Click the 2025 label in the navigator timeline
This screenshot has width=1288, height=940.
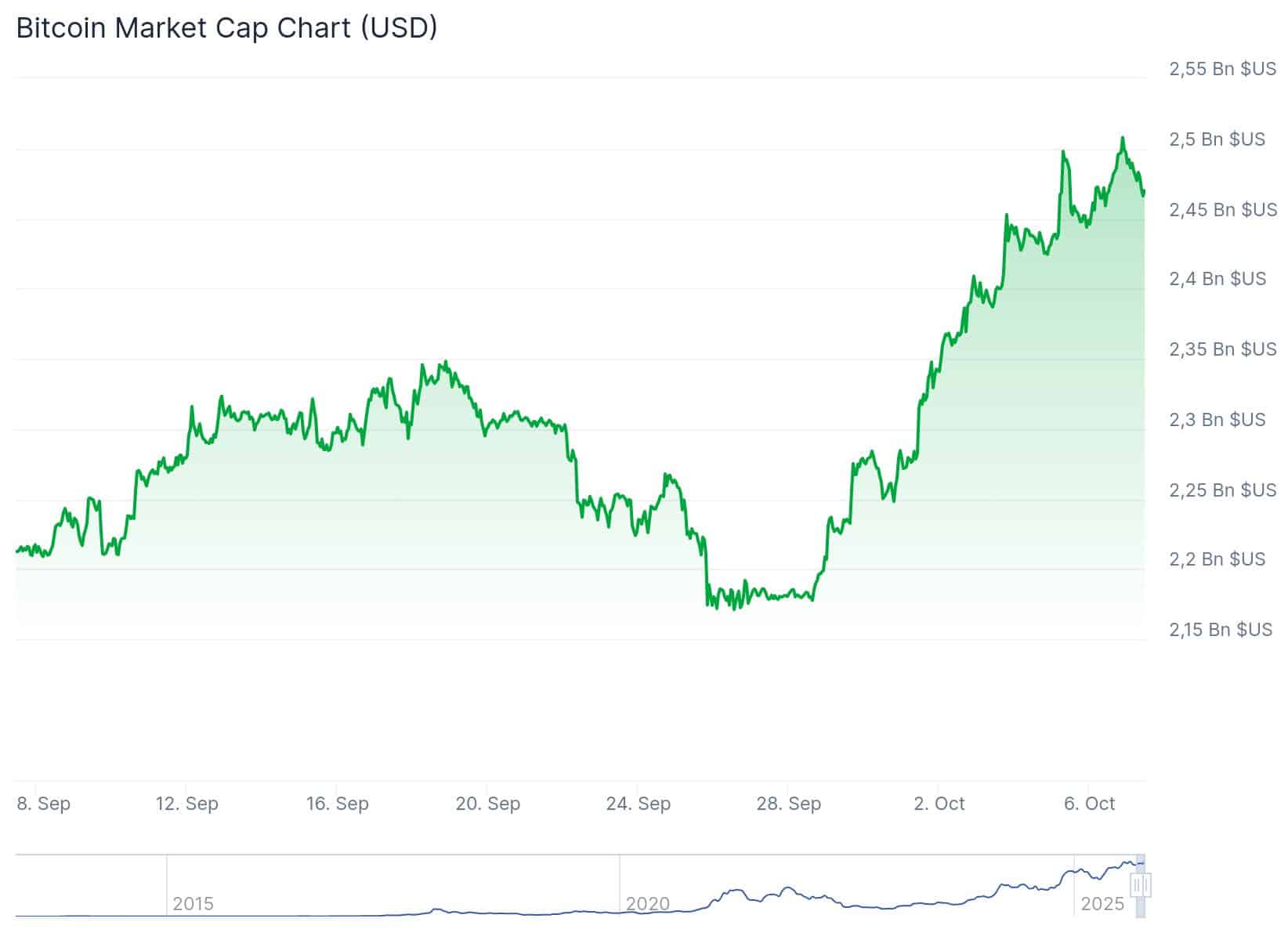tap(1102, 904)
